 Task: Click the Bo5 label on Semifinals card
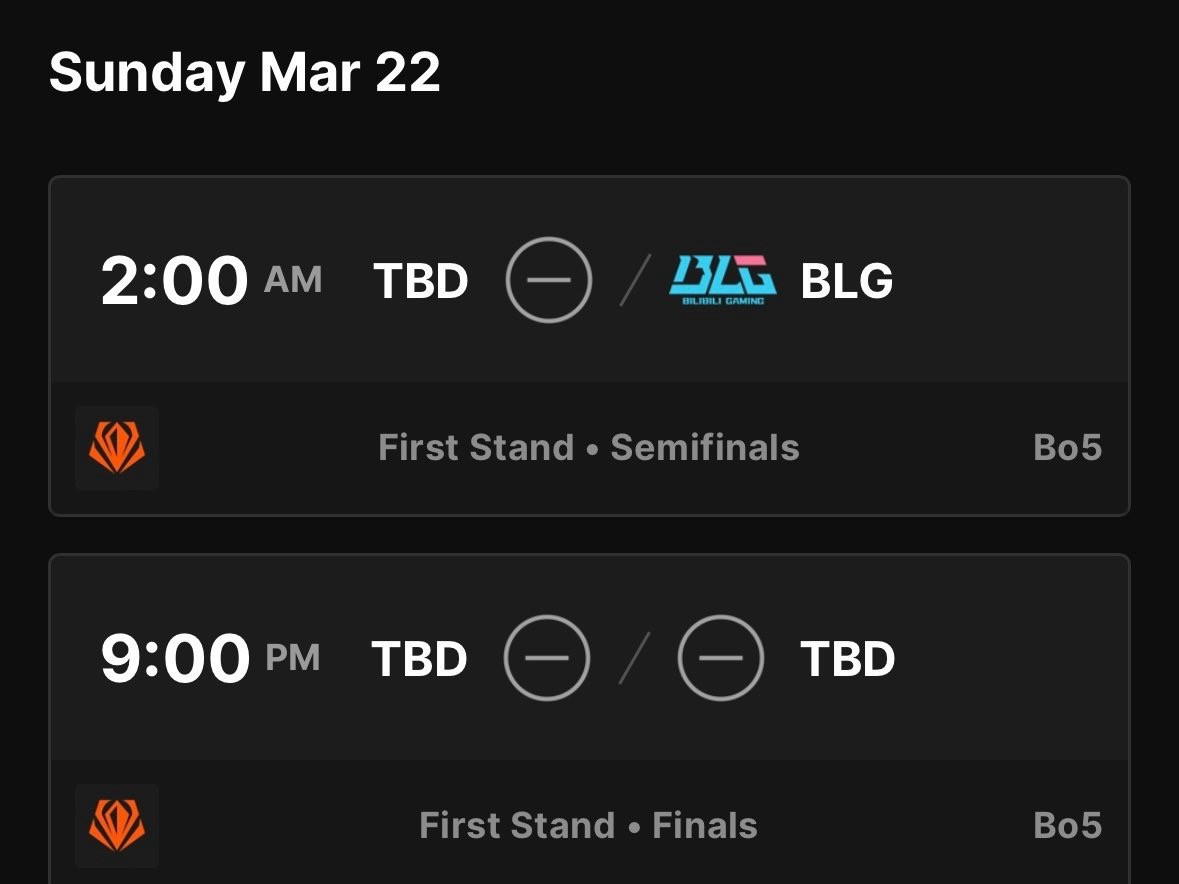pos(1067,448)
